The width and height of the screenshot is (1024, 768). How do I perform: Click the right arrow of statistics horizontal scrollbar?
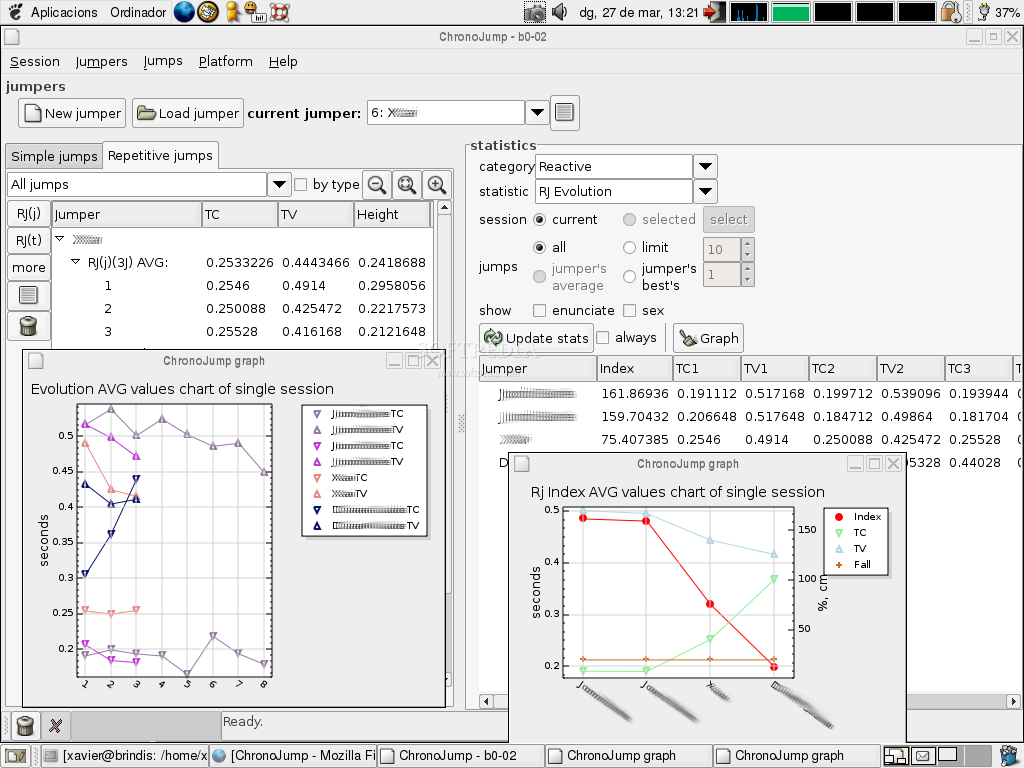[1013, 701]
